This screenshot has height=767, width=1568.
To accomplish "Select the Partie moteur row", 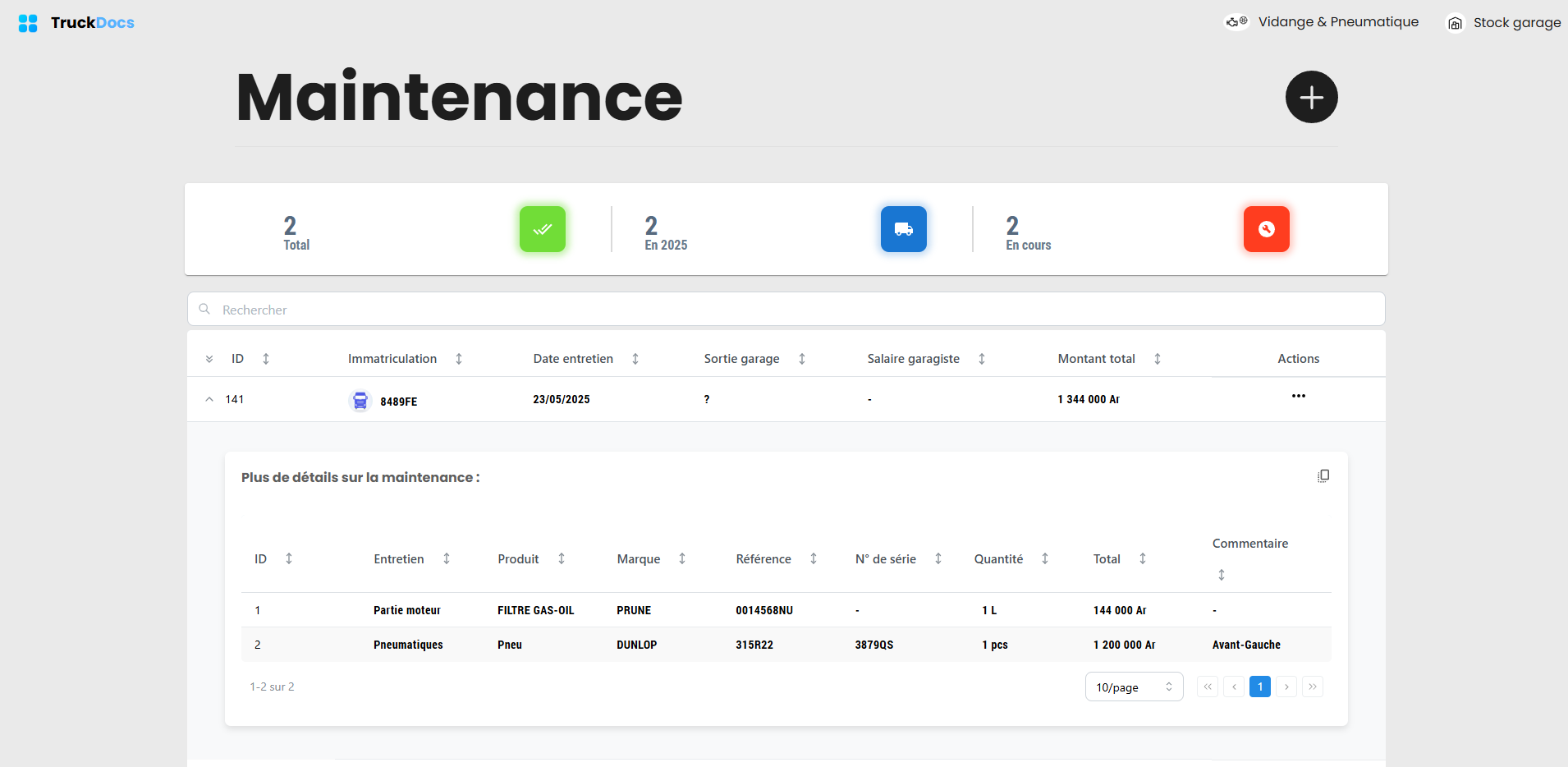I will click(x=786, y=610).
